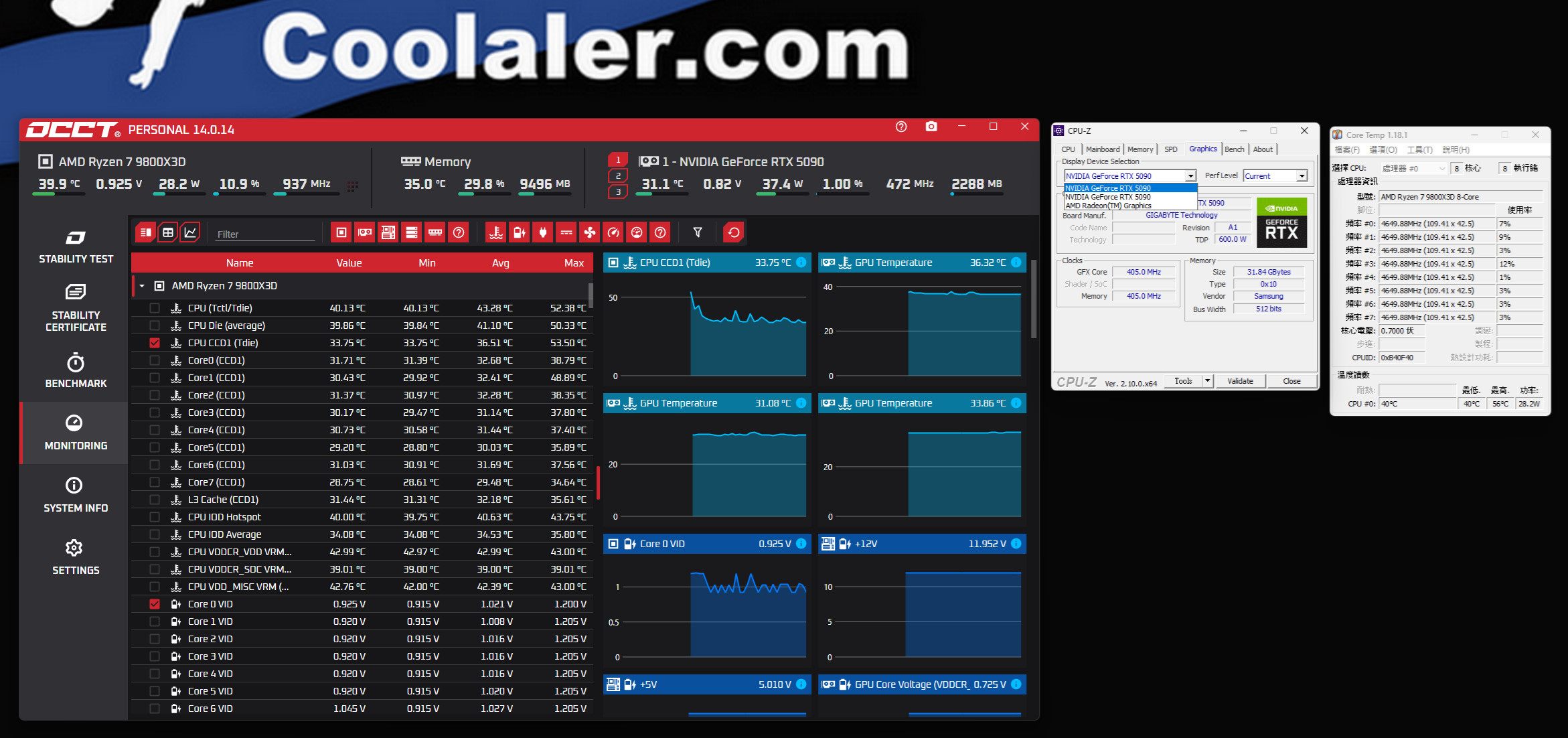Switch to CPU tab in CPU-Z

[x=1069, y=149]
